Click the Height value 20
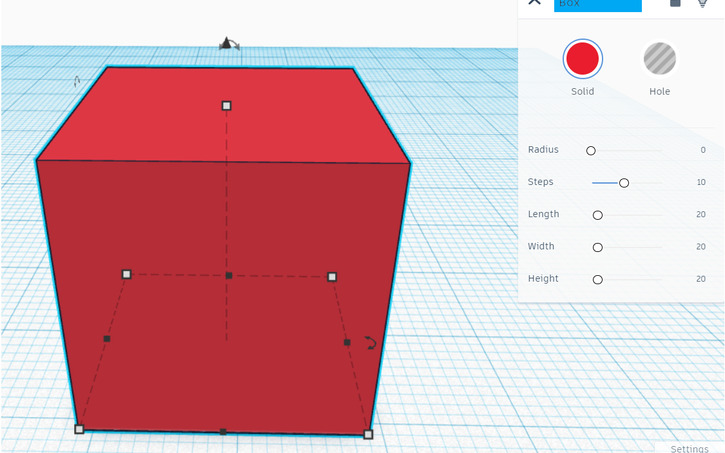Viewport: 725px width, 453px height. pyautogui.click(x=701, y=279)
